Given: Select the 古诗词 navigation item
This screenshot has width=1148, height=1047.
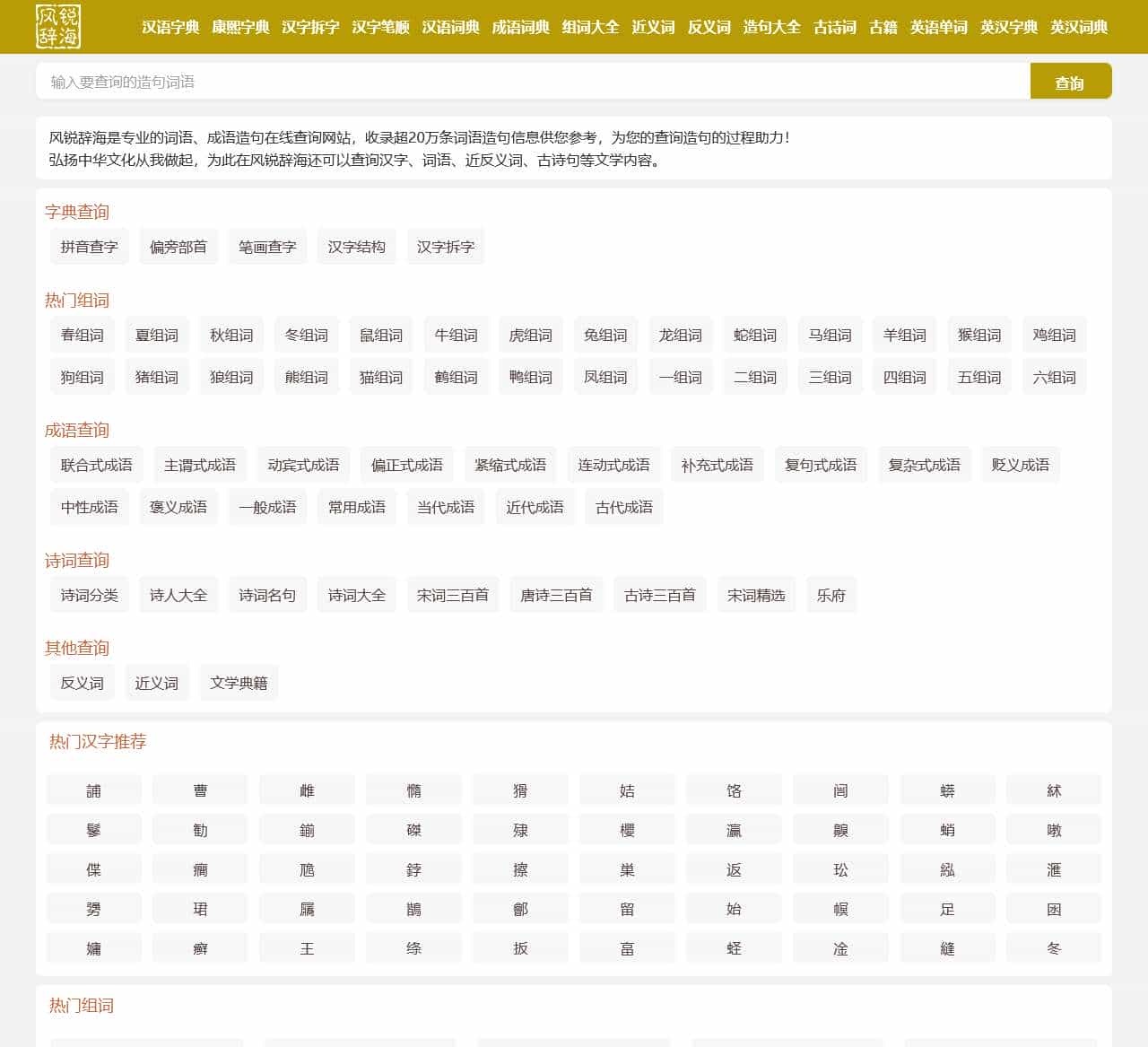Looking at the screenshot, I should (x=835, y=27).
